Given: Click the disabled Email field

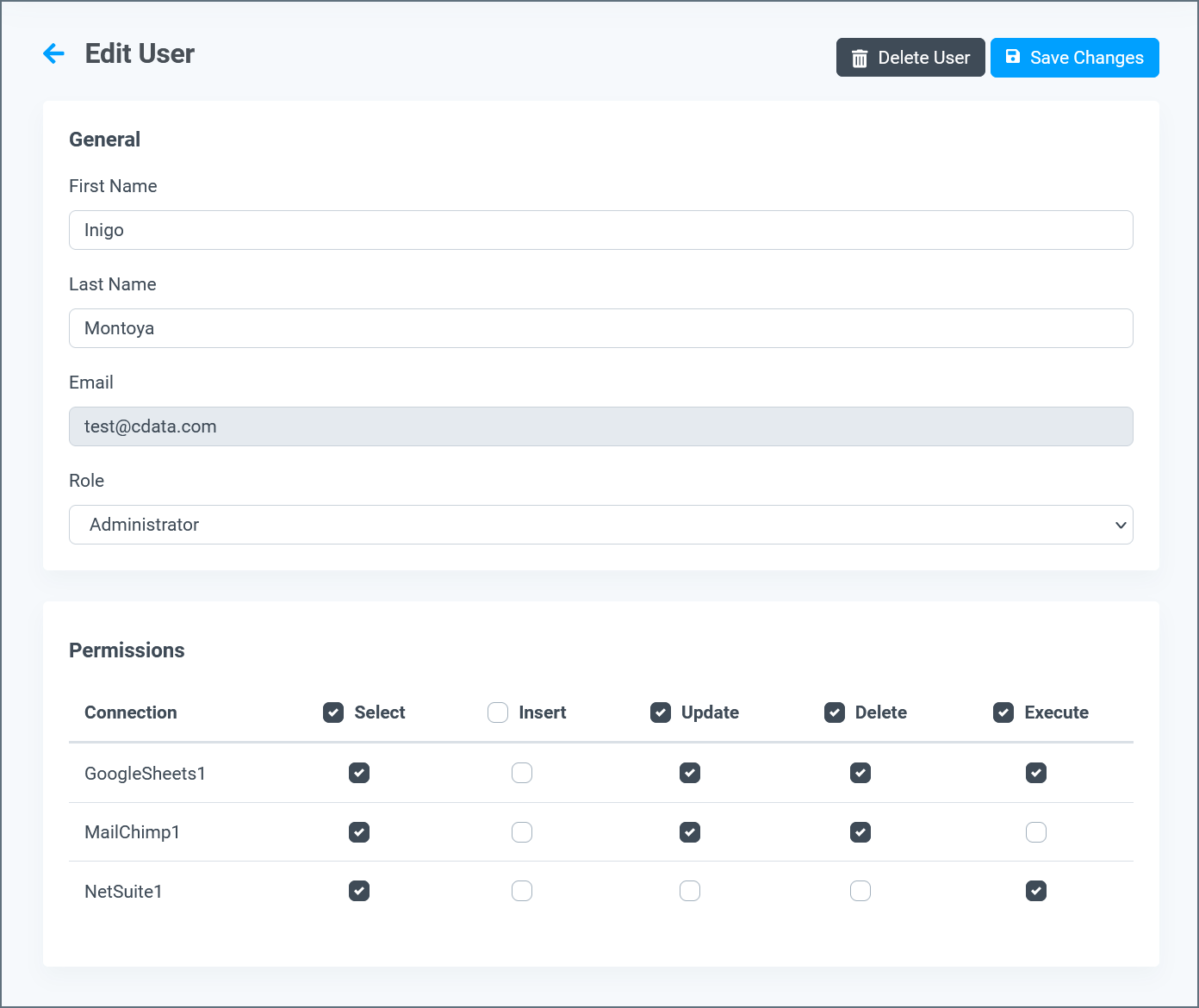Looking at the screenshot, I should (600, 426).
